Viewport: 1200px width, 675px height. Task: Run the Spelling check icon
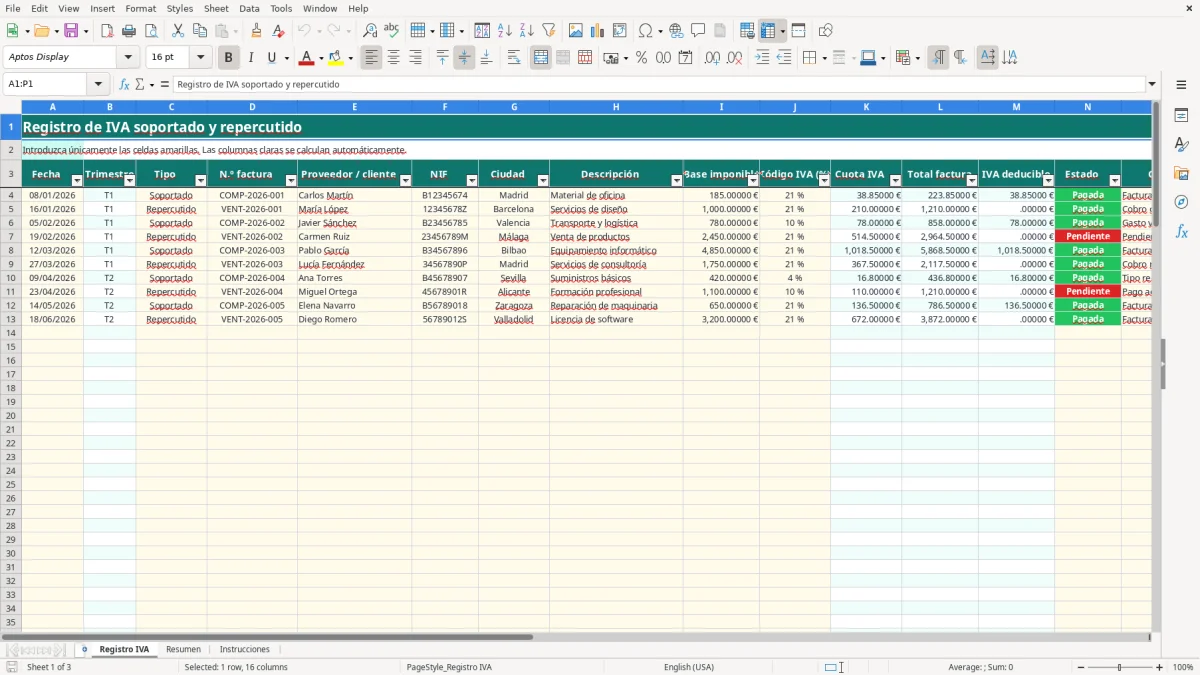pyautogui.click(x=392, y=31)
